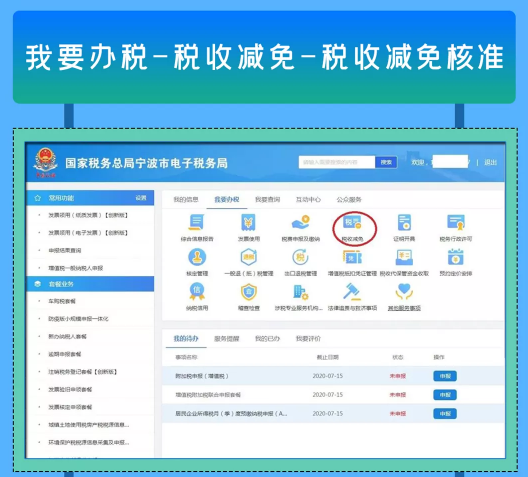Open the 税收减免 icon
Image resolution: width=528 pixels, height=477 pixels.
(x=352, y=223)
